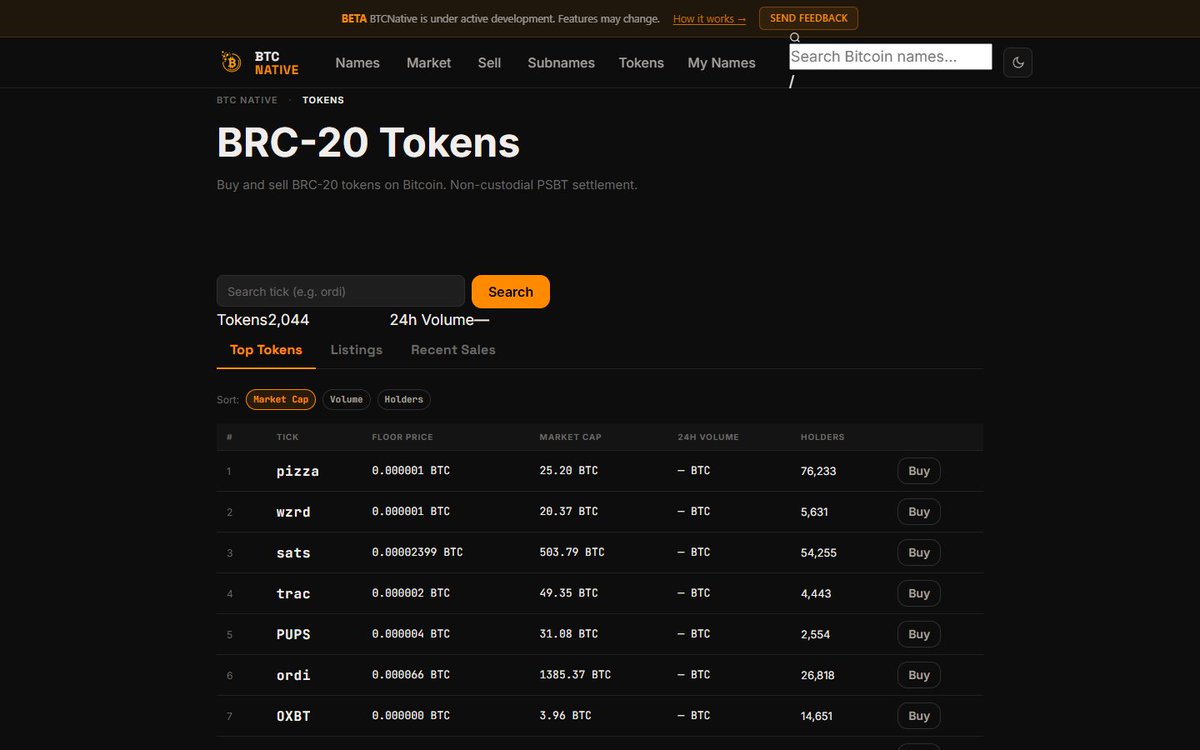Click the 14,651 holders value
1200x750 pixels.
pos(817,717)
